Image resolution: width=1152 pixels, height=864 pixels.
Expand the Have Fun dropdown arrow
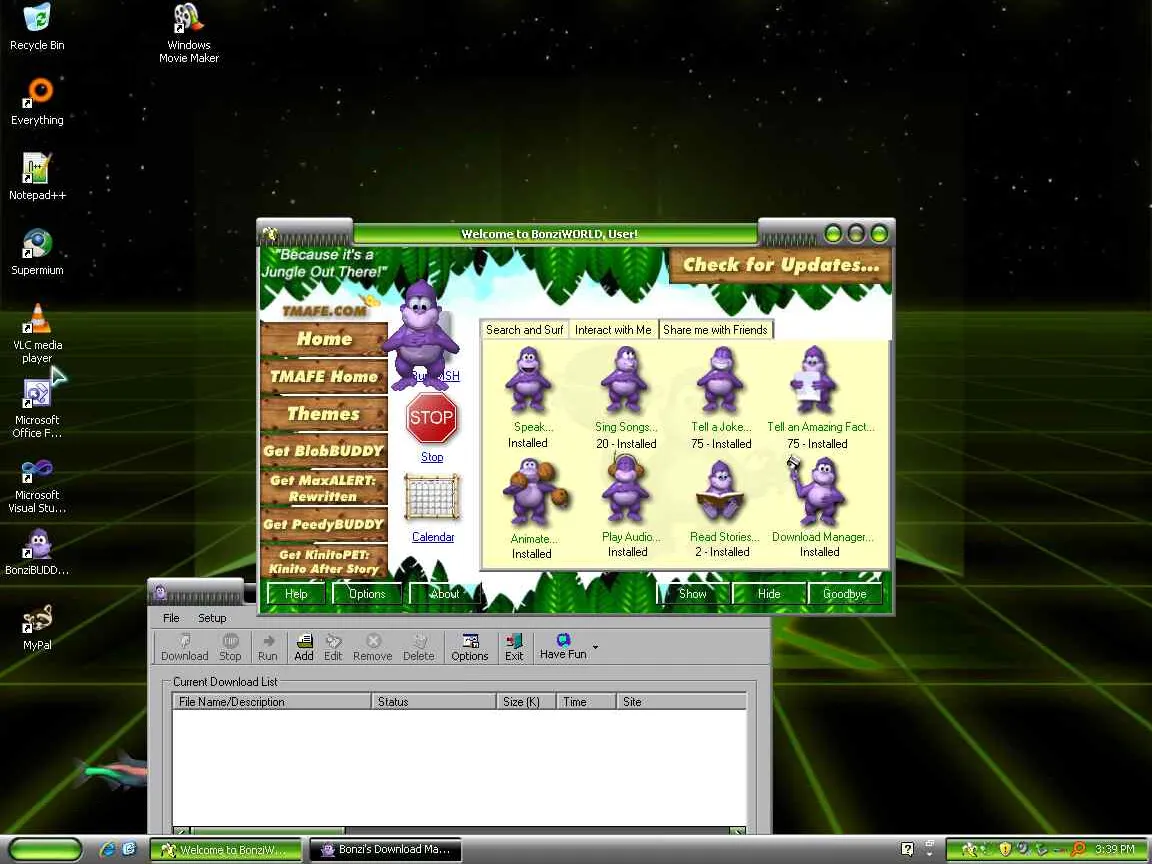pyautogui.click(x=595, y=647)
